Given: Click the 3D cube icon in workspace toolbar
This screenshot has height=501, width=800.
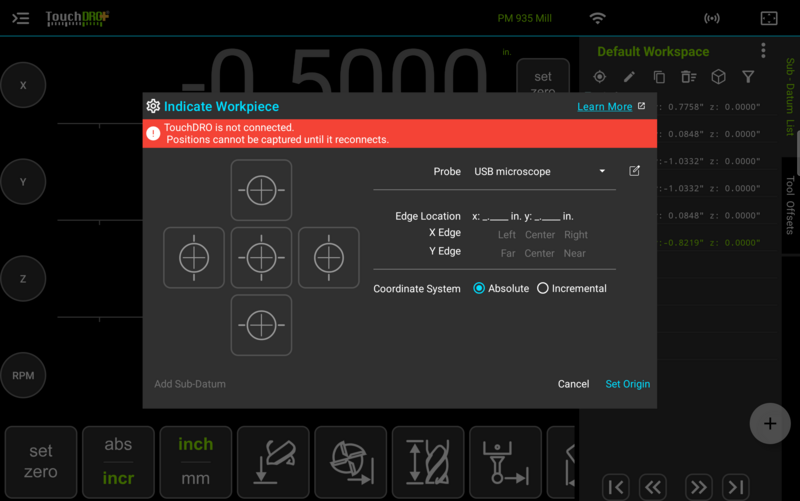Looking at the screenshot, I should point(718,77).
